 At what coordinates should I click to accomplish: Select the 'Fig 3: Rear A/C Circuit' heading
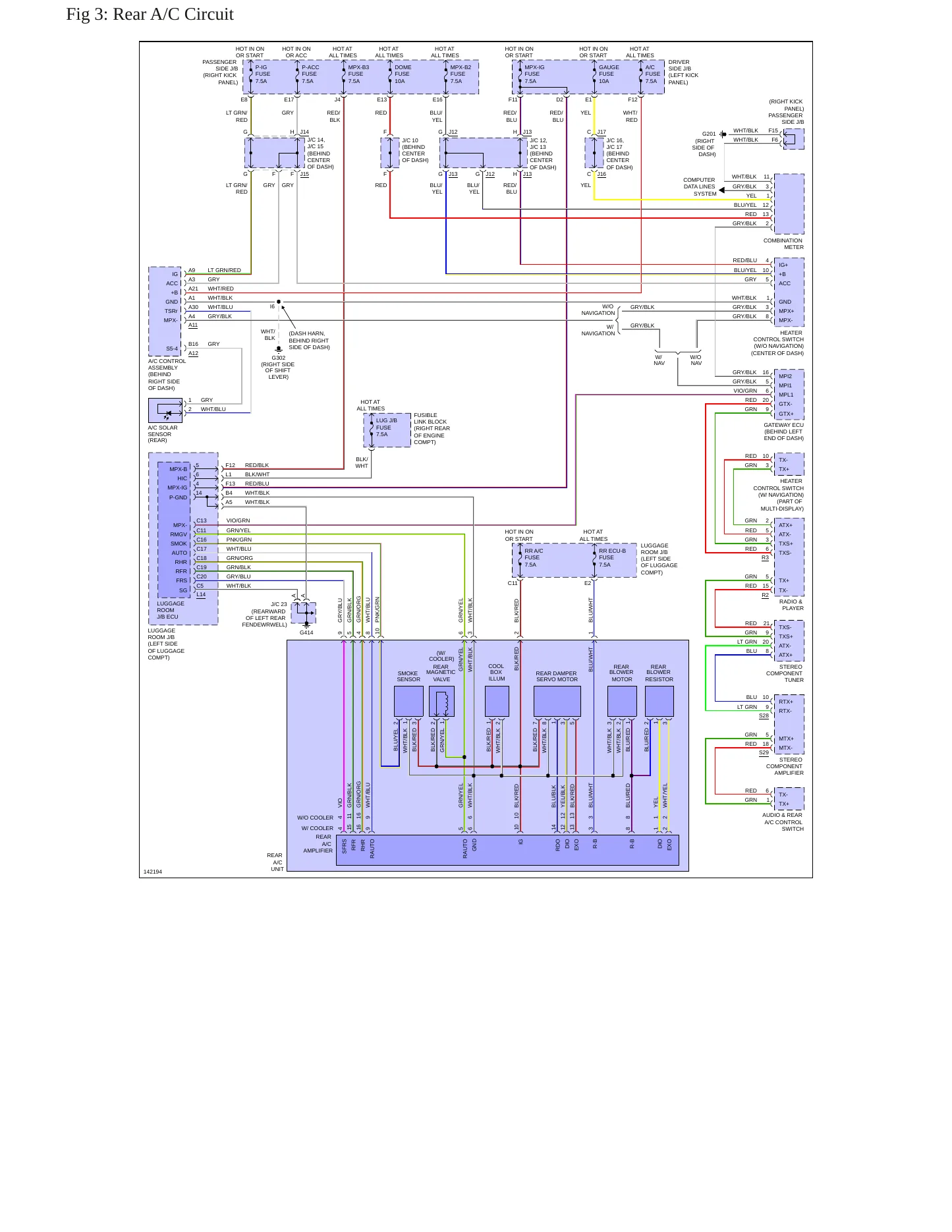coord(150,14)
